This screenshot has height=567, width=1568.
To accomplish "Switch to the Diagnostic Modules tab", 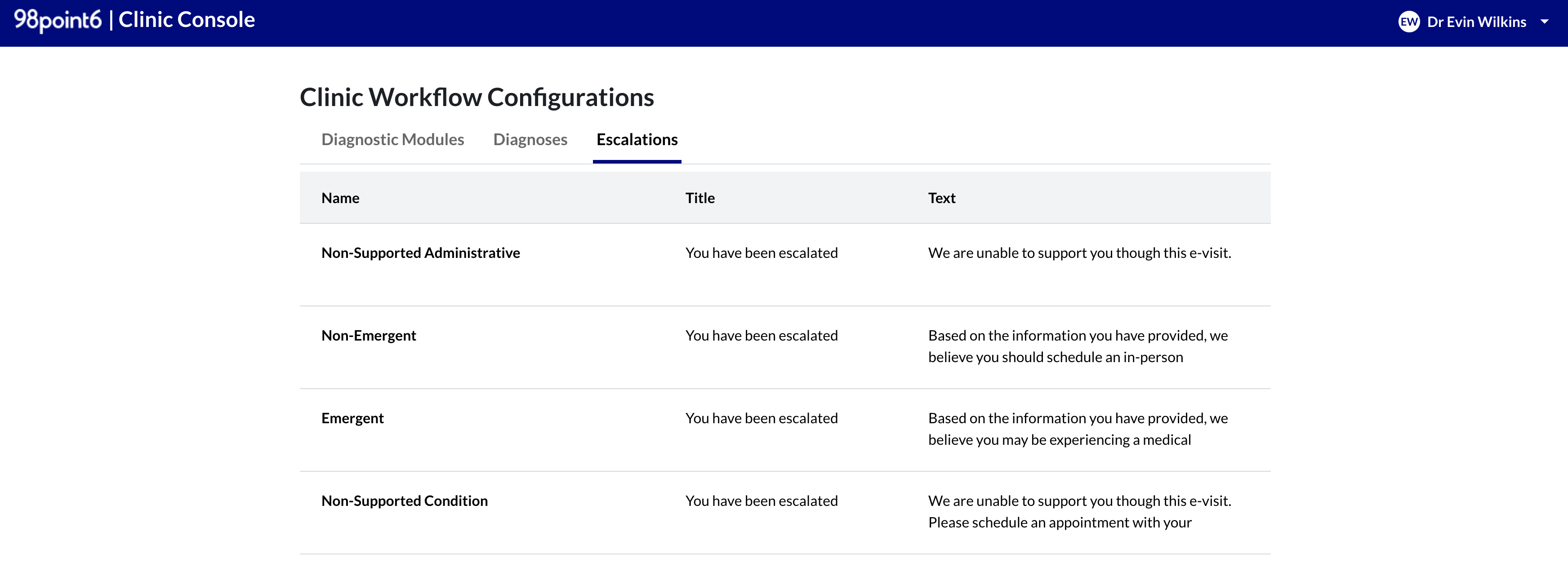I will (392, 139).
